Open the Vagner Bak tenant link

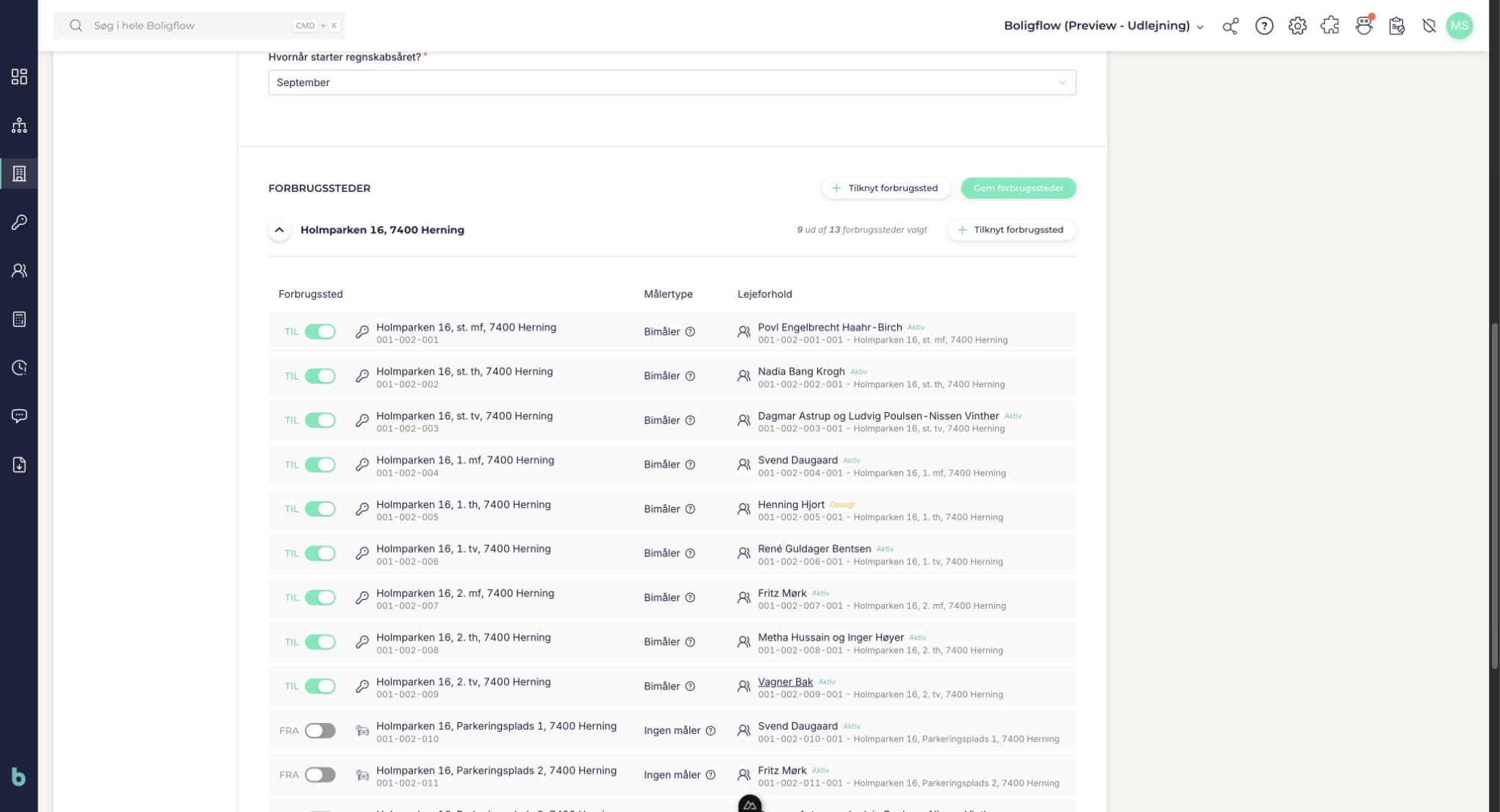point(785,681)
